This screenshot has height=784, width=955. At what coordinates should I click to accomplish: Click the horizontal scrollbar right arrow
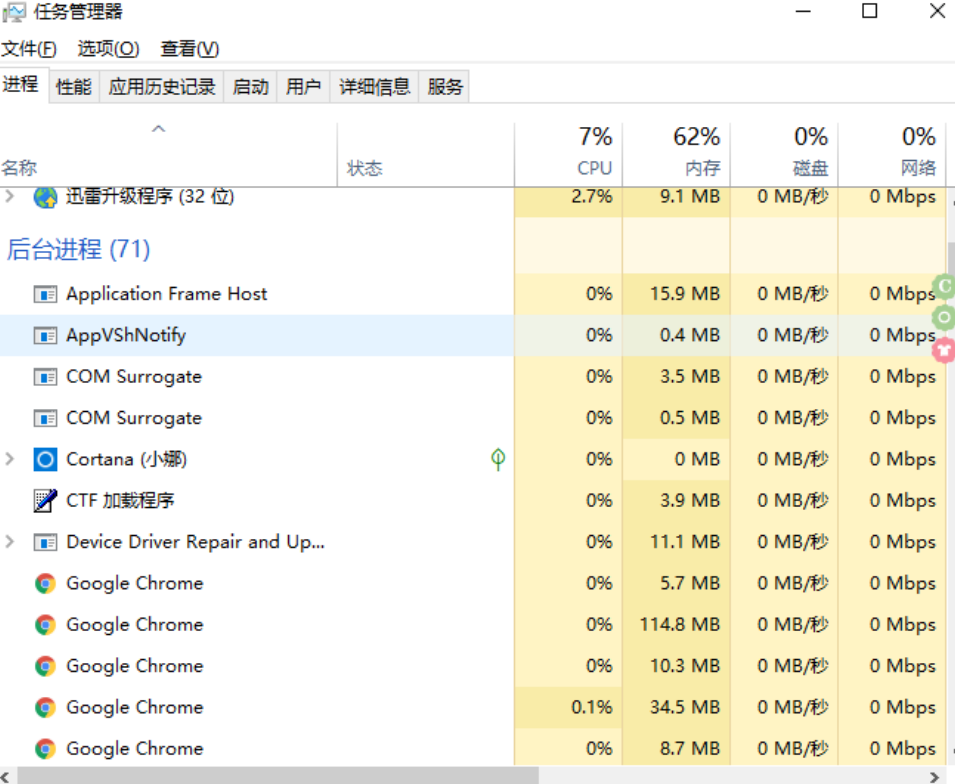935,776
